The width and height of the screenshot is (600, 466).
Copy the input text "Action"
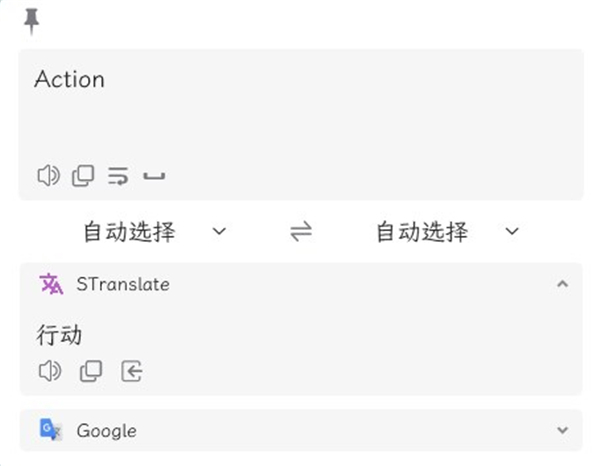tap(83, 176)
